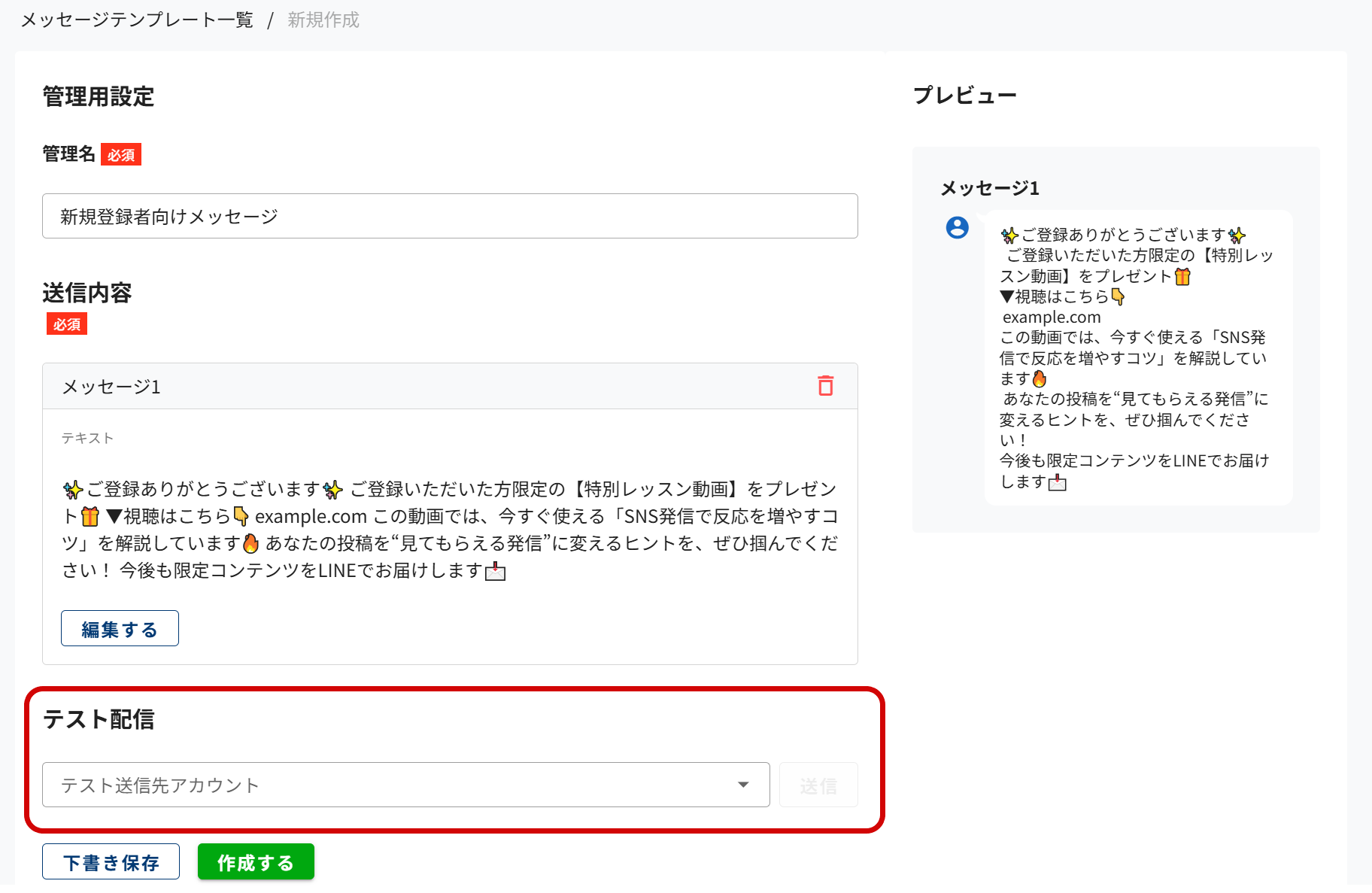Click the gift emoji in the editor text
Image resolution: width=1372 pixels, height=893 pixels.
click(90, 517)
